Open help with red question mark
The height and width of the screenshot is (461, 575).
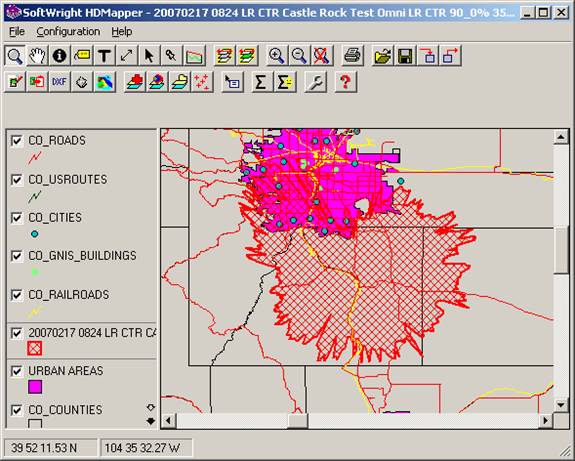(345, 82)
